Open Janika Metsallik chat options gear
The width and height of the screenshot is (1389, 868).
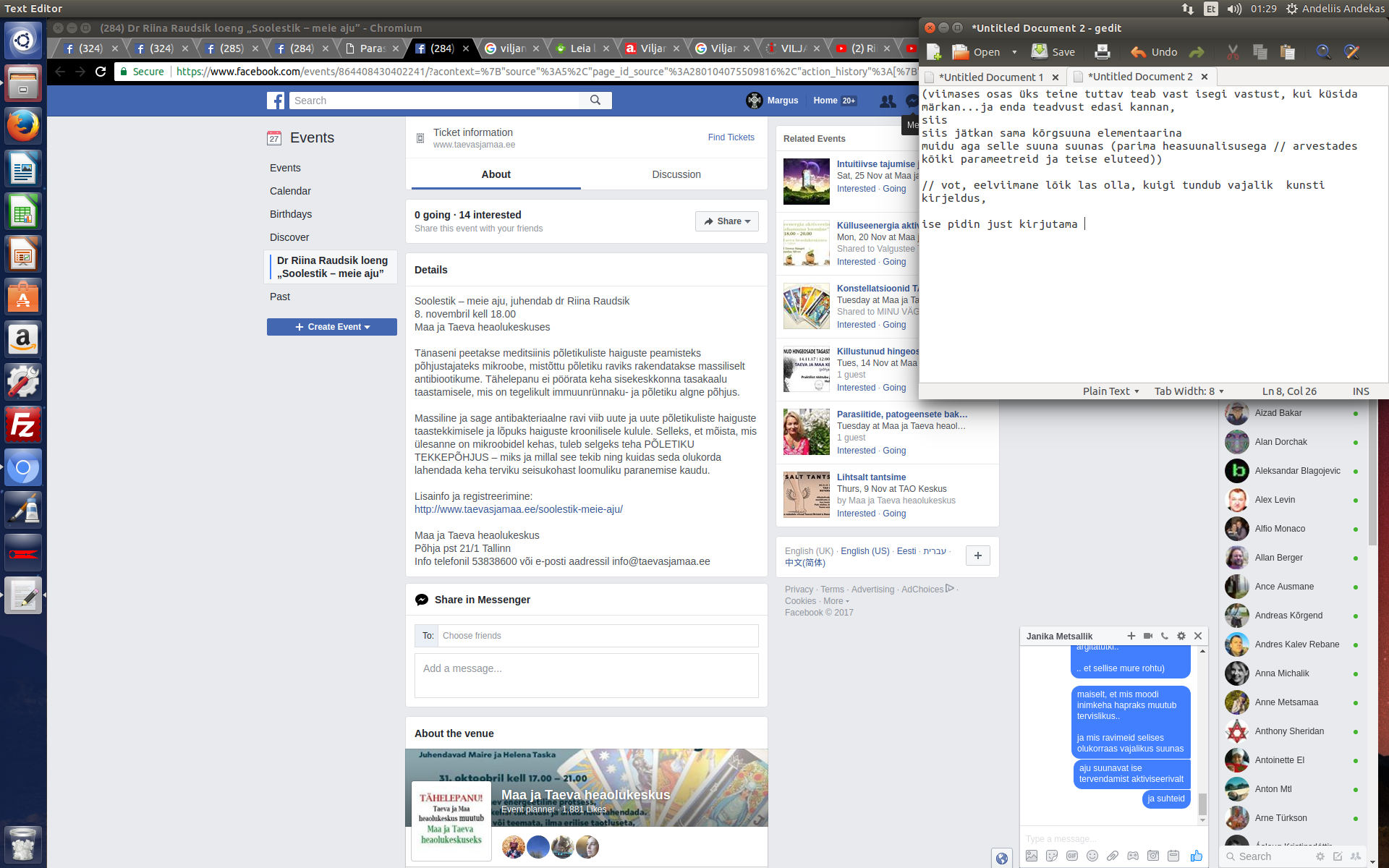1181,636
